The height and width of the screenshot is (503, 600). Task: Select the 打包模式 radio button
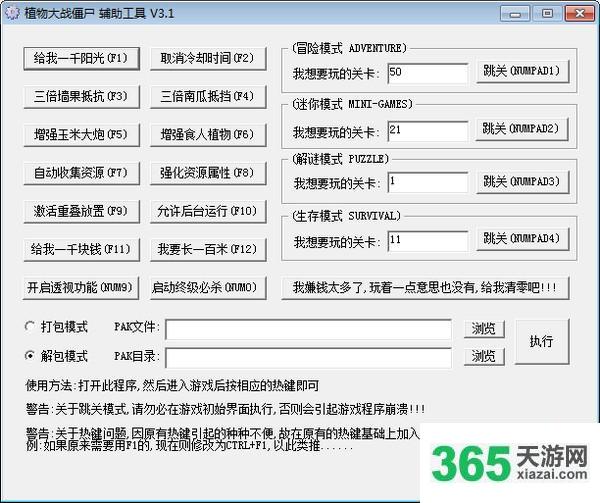[32, 327]
